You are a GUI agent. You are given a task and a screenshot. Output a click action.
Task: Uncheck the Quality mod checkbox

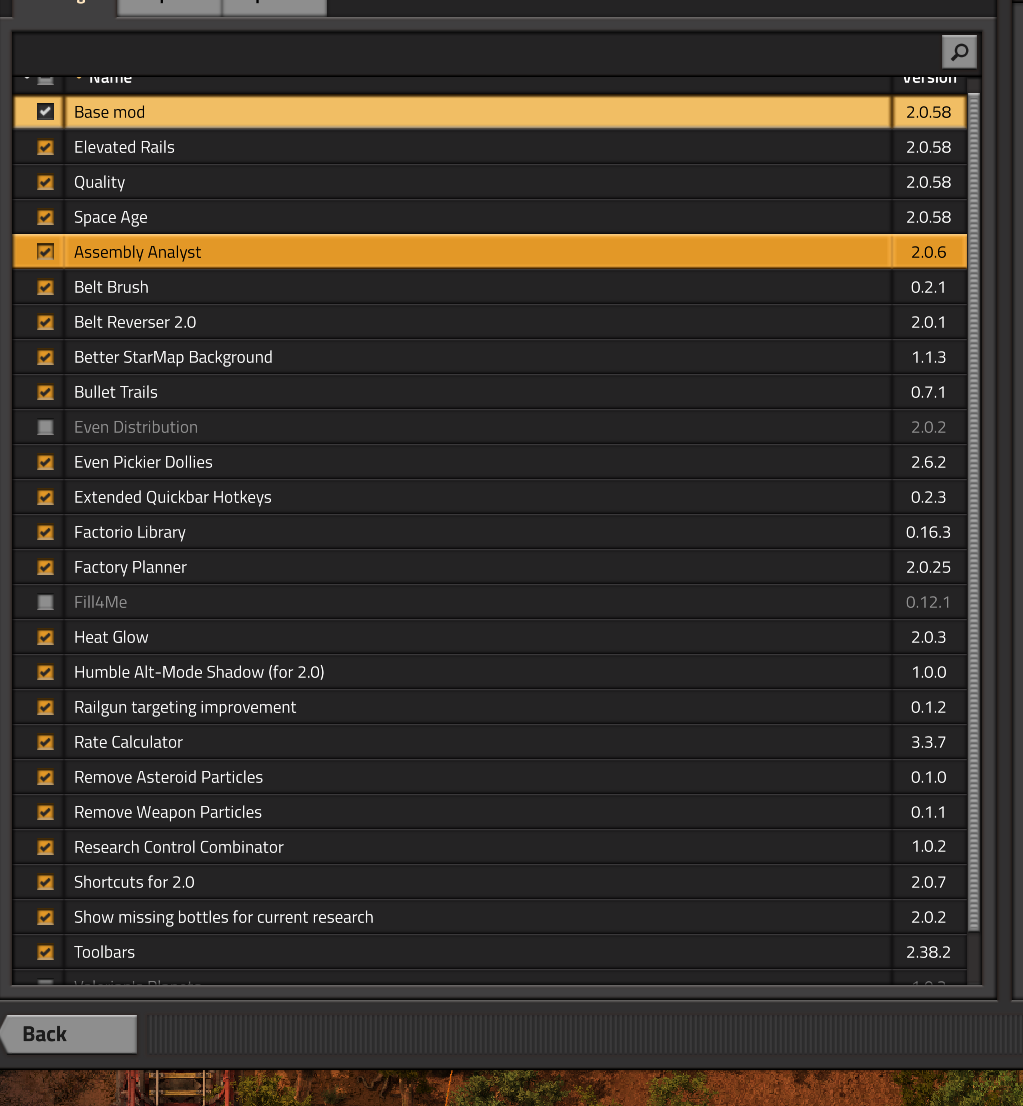(45, 182)
